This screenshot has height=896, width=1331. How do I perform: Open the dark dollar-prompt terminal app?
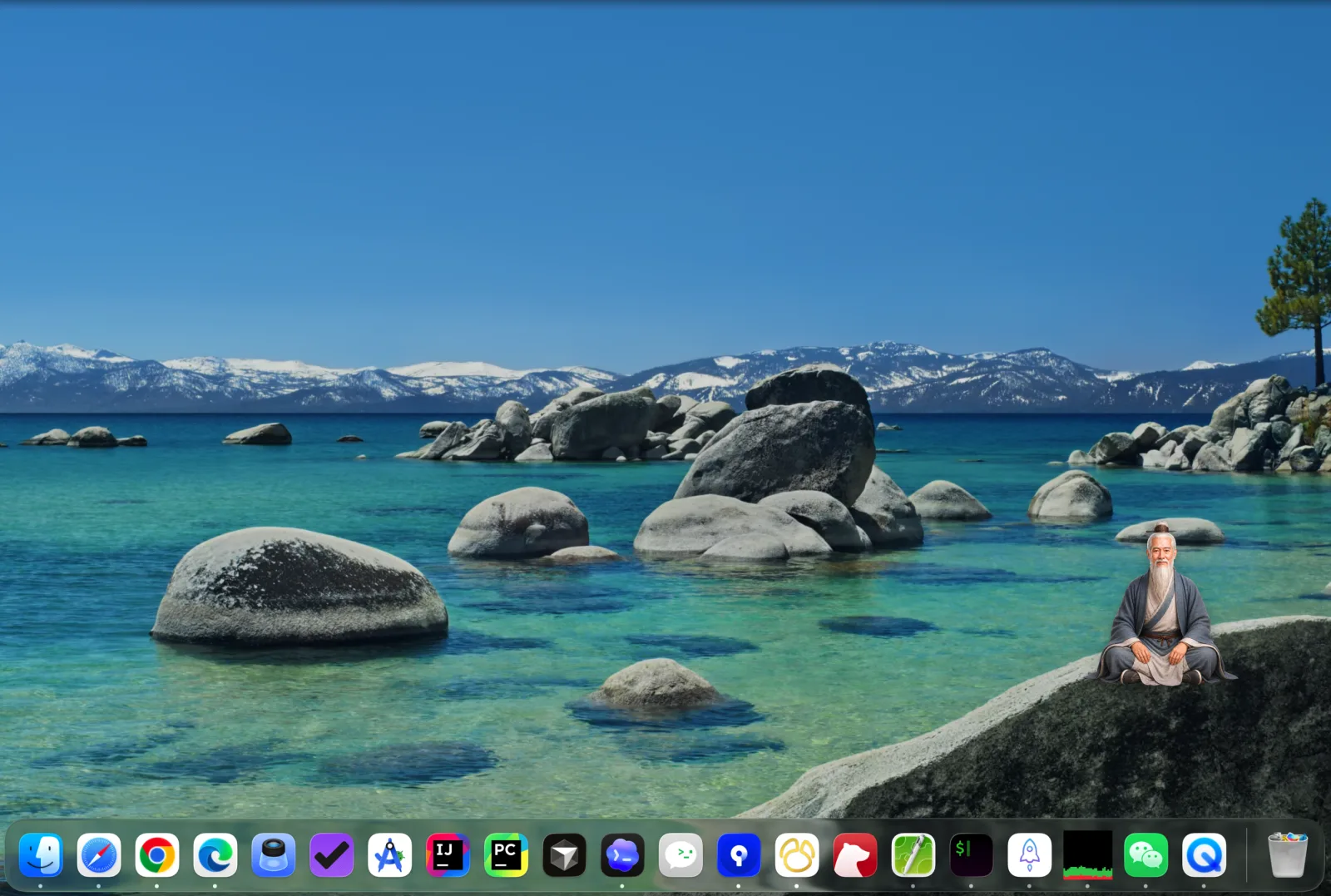click(972, 855)
